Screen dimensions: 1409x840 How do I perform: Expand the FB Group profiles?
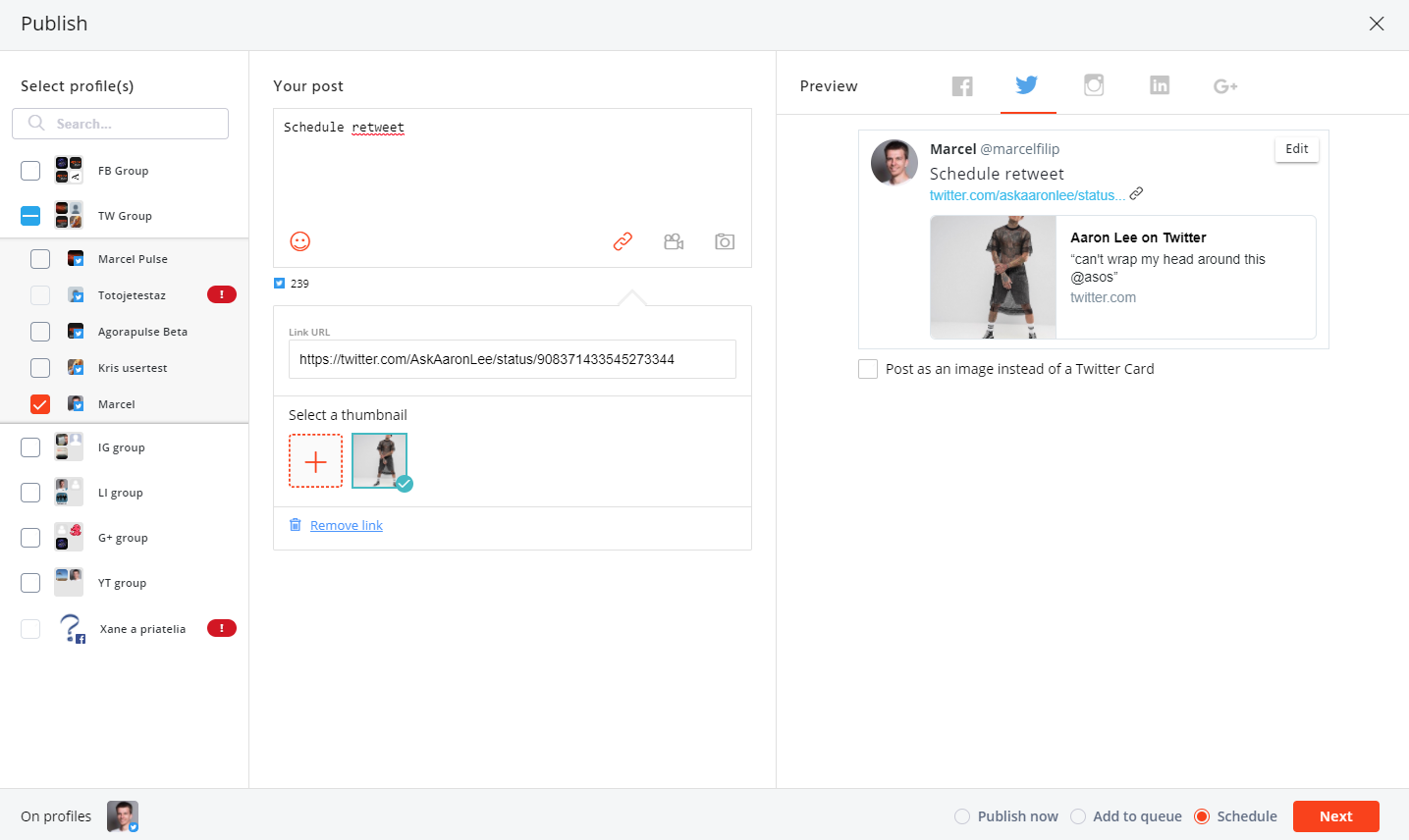pyautogui.click(x=123, y=171)
